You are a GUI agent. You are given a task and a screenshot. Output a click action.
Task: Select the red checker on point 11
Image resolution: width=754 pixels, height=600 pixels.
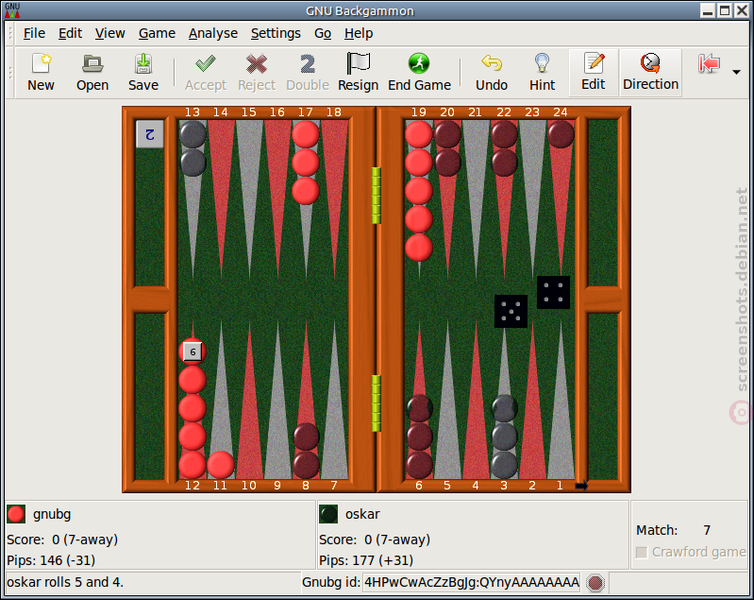(x=220, y=464)
